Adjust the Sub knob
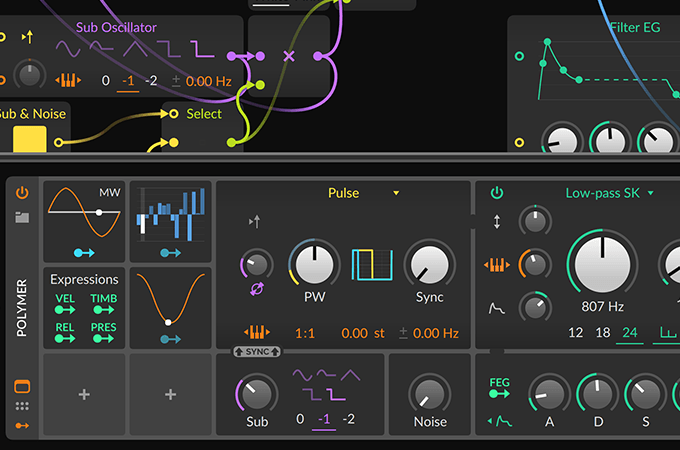This screenshot has width=680, height=450. (x=257, y=394)
